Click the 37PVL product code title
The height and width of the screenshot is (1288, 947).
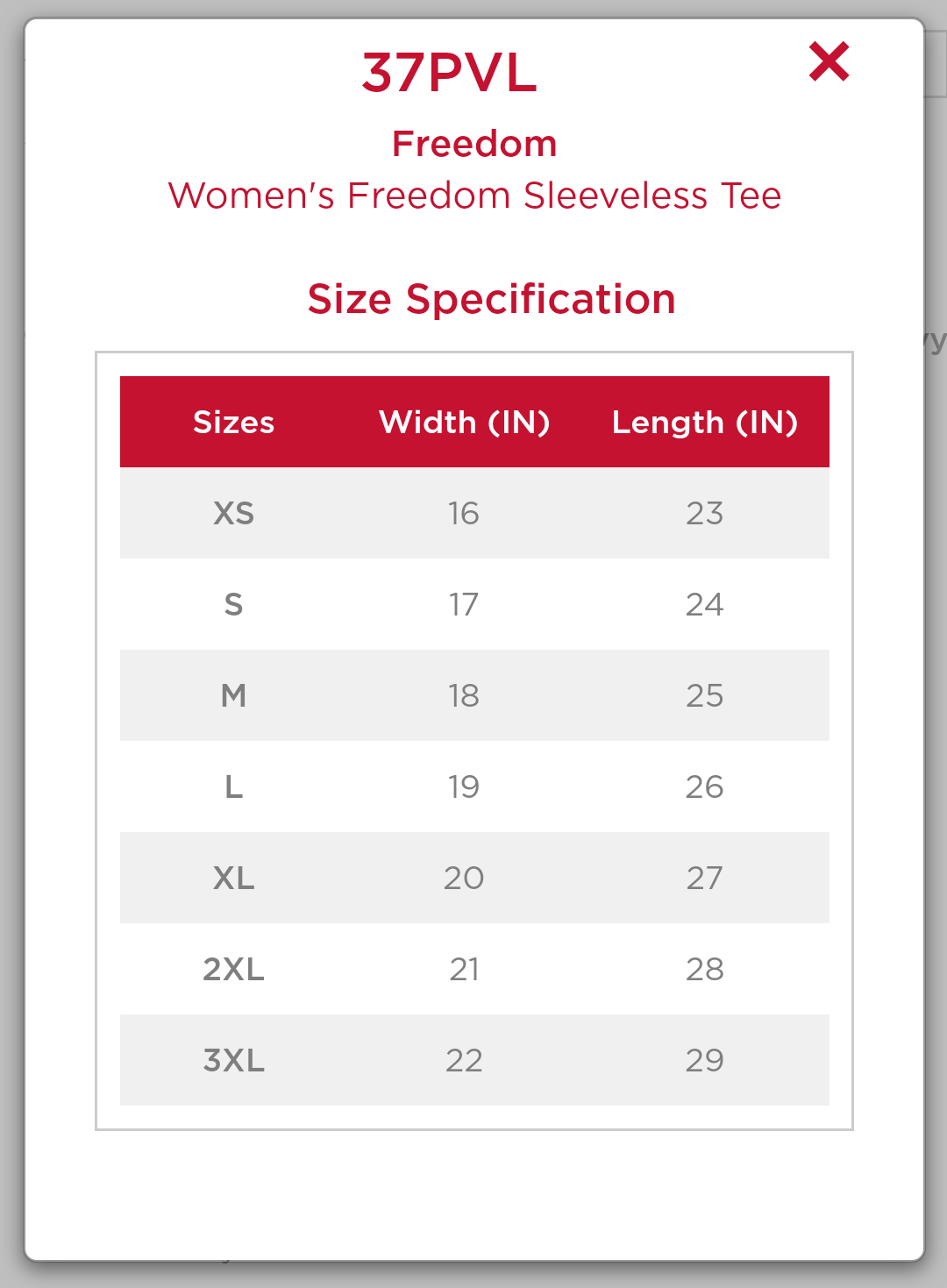pyautogui.click(x=449, y=73)
